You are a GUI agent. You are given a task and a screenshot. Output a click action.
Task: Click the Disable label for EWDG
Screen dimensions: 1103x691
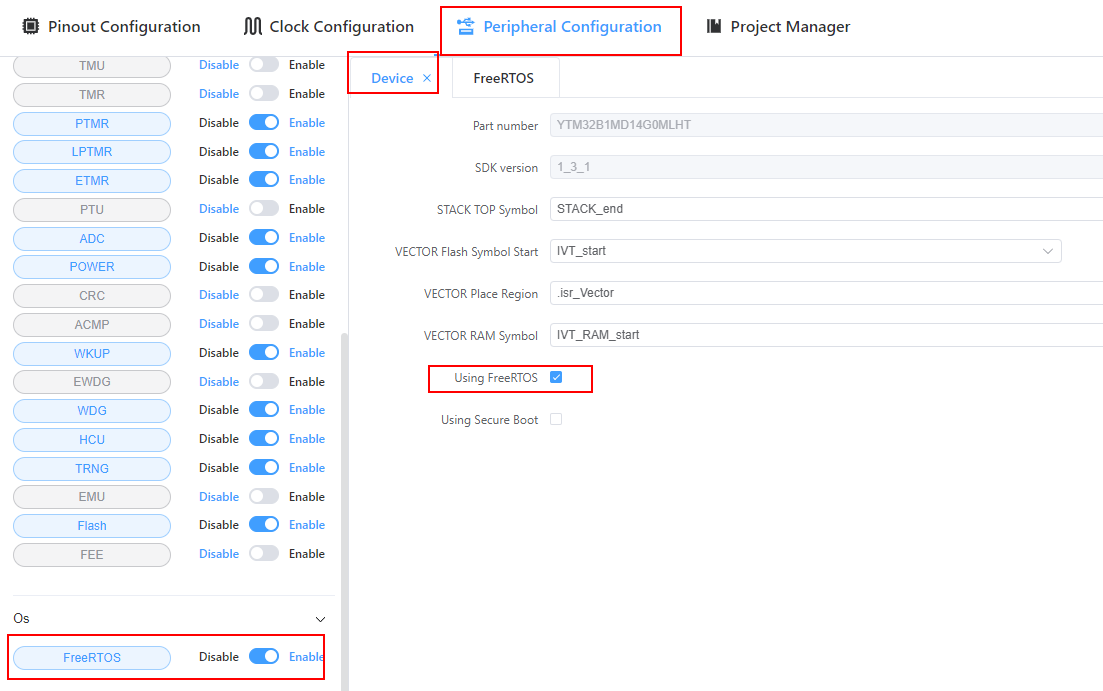[219, 382]
